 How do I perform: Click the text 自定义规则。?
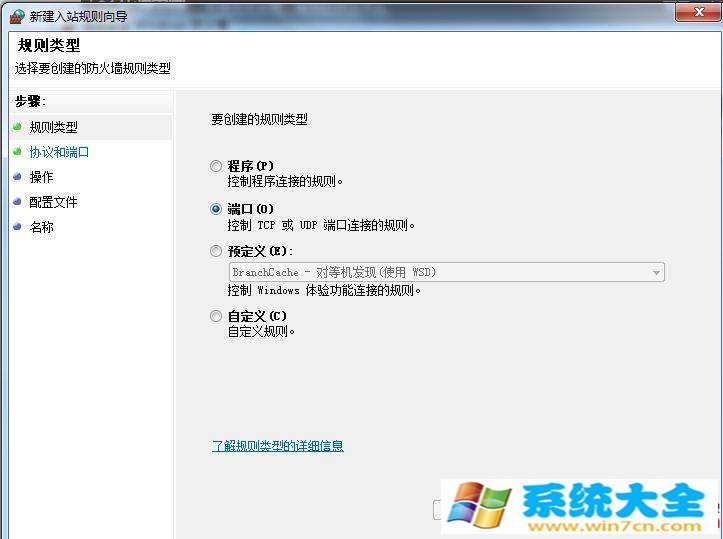pyautogui.click(x=261, y=331)
